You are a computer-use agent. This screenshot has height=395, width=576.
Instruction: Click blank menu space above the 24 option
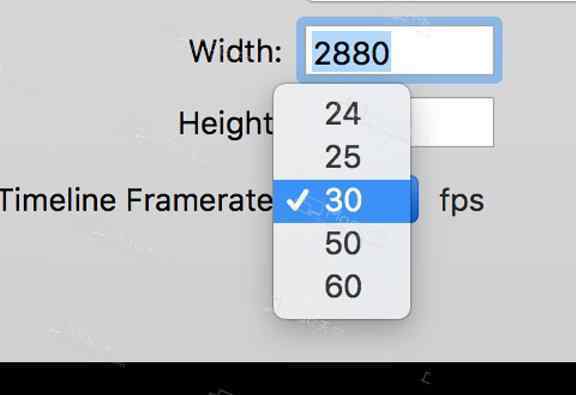pyautogui.click(x=342, y=89)
